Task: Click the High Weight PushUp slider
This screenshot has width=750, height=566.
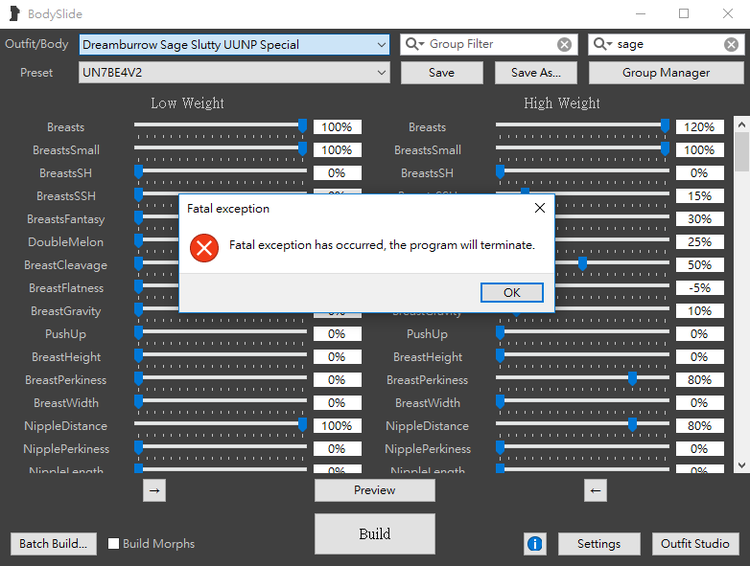Action: pos(582,333)
